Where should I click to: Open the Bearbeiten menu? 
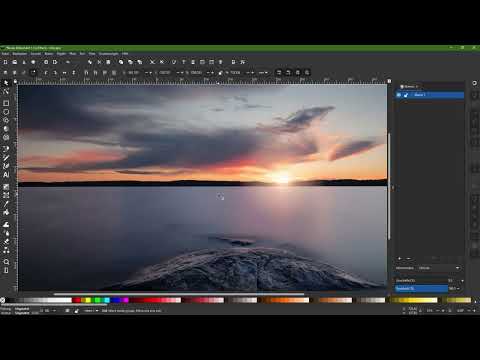(x=20, y=53)
